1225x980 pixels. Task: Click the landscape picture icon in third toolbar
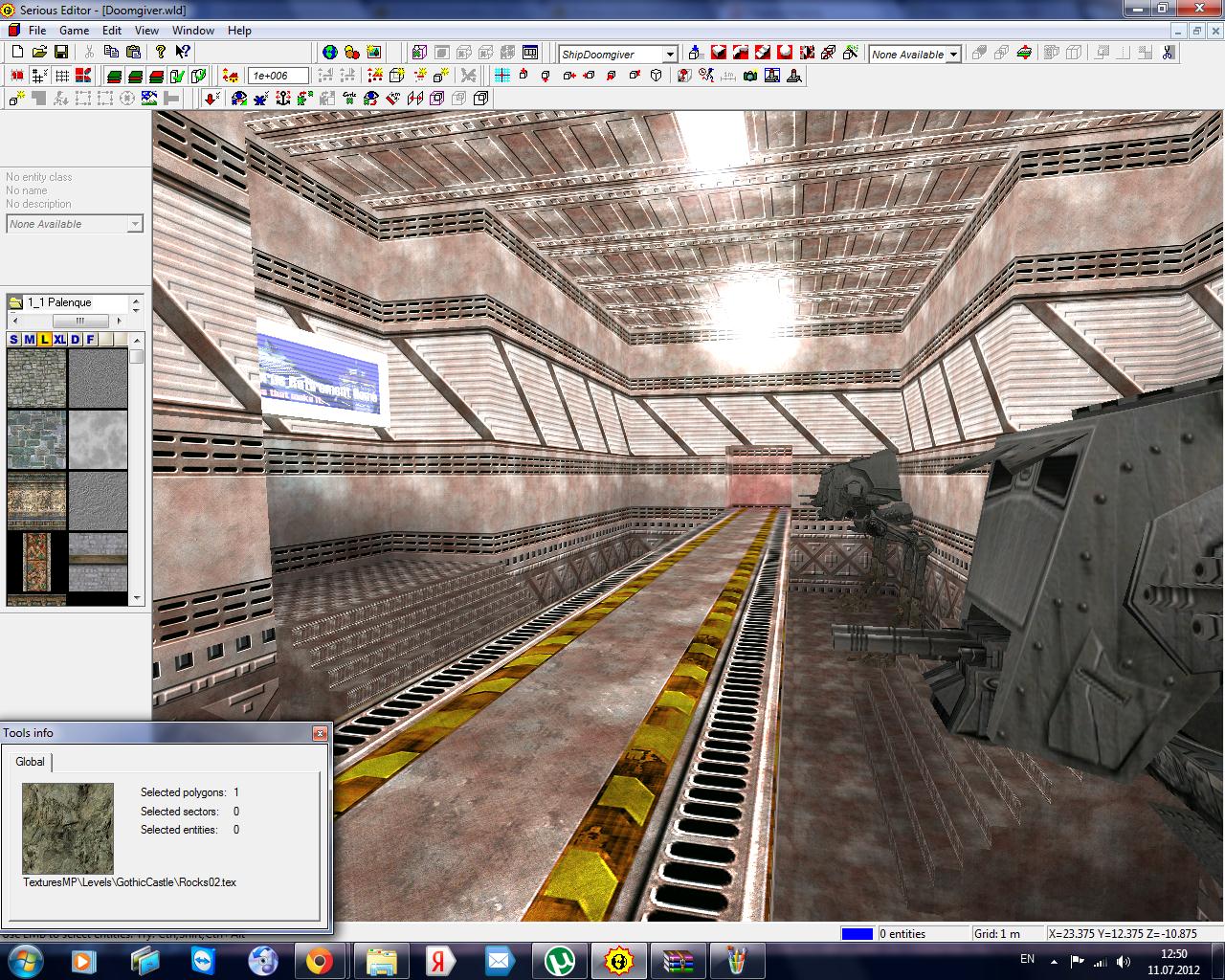point(149,98)
